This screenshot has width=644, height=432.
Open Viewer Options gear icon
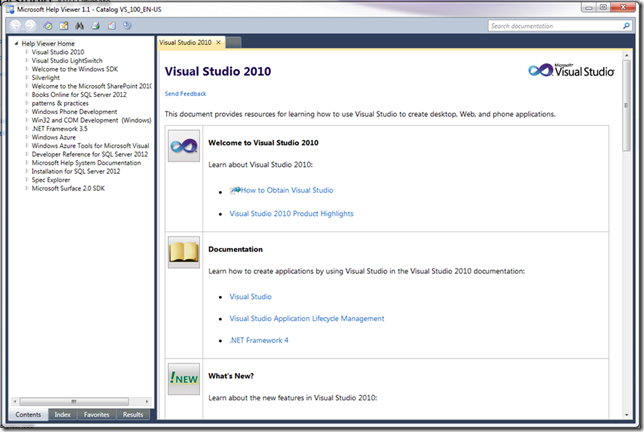point(127,26)
